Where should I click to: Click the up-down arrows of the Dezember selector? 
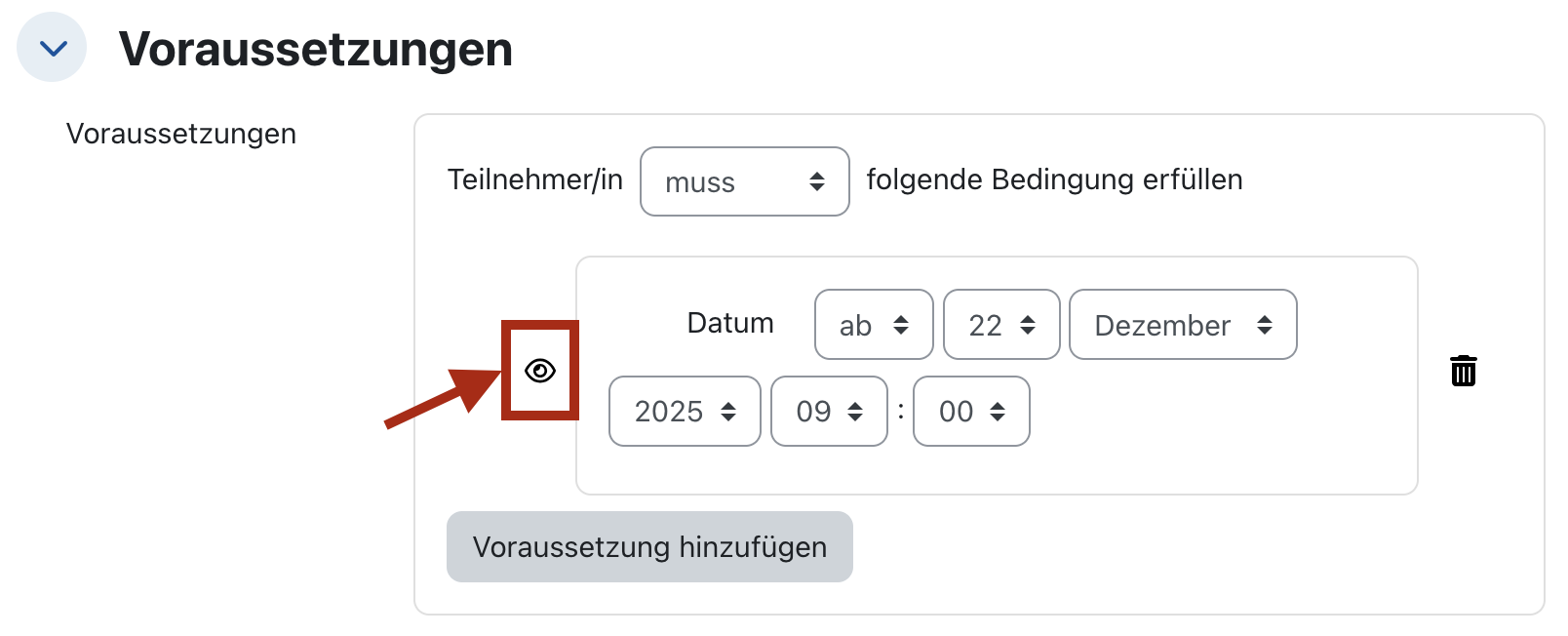(1265, 325)
